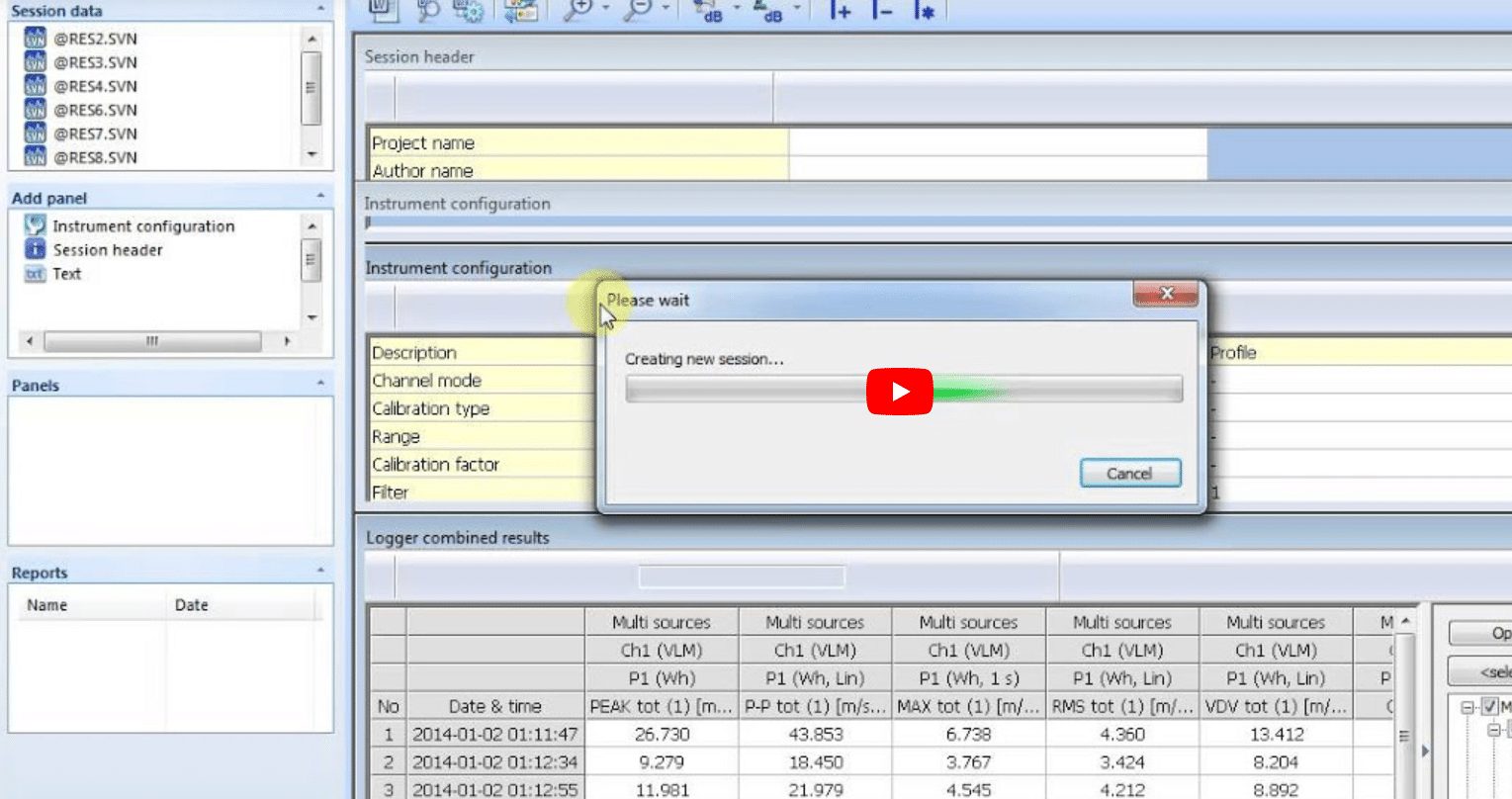
Task: Click the zoom out magnifier icon
Action: [638, 9]
